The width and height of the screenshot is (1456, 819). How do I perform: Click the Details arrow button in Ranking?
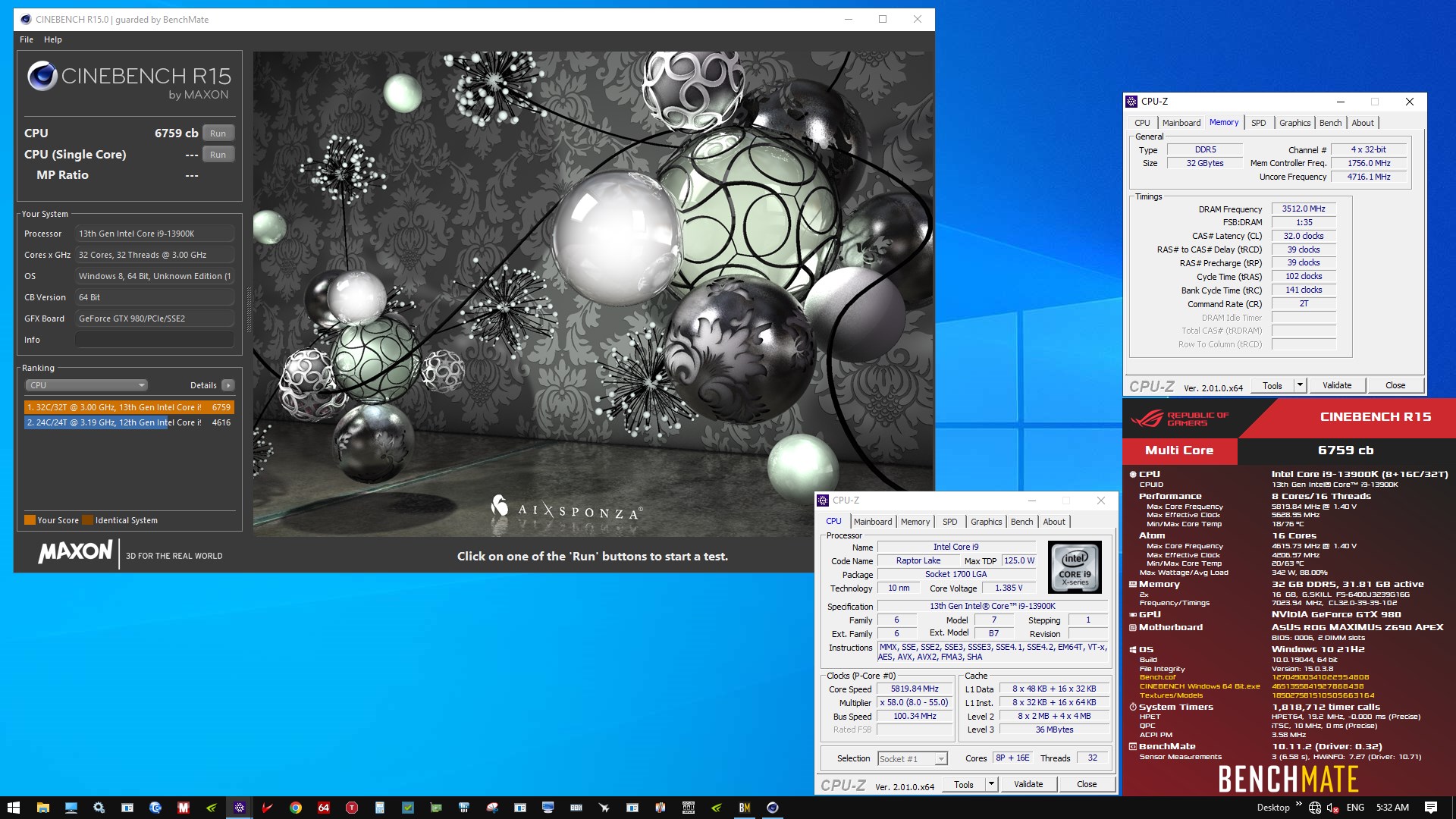tap(228, 385)
